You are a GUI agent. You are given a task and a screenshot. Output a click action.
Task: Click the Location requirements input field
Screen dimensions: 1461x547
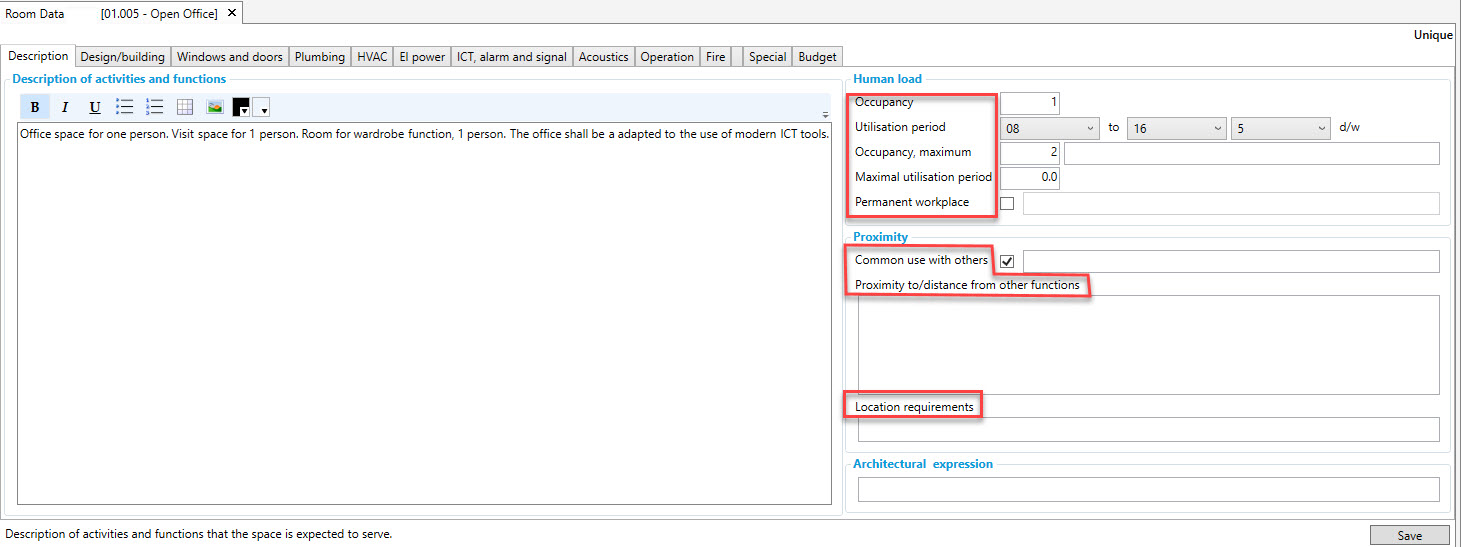point(1148,429)
